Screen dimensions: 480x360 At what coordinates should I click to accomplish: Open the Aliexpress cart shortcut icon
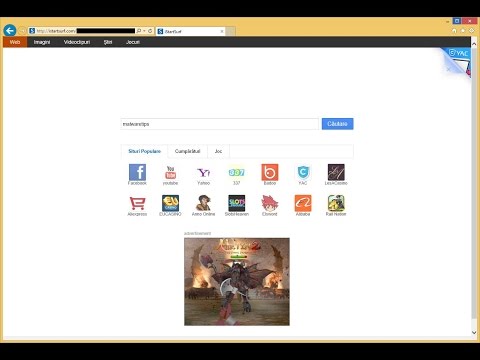point(137,203)
